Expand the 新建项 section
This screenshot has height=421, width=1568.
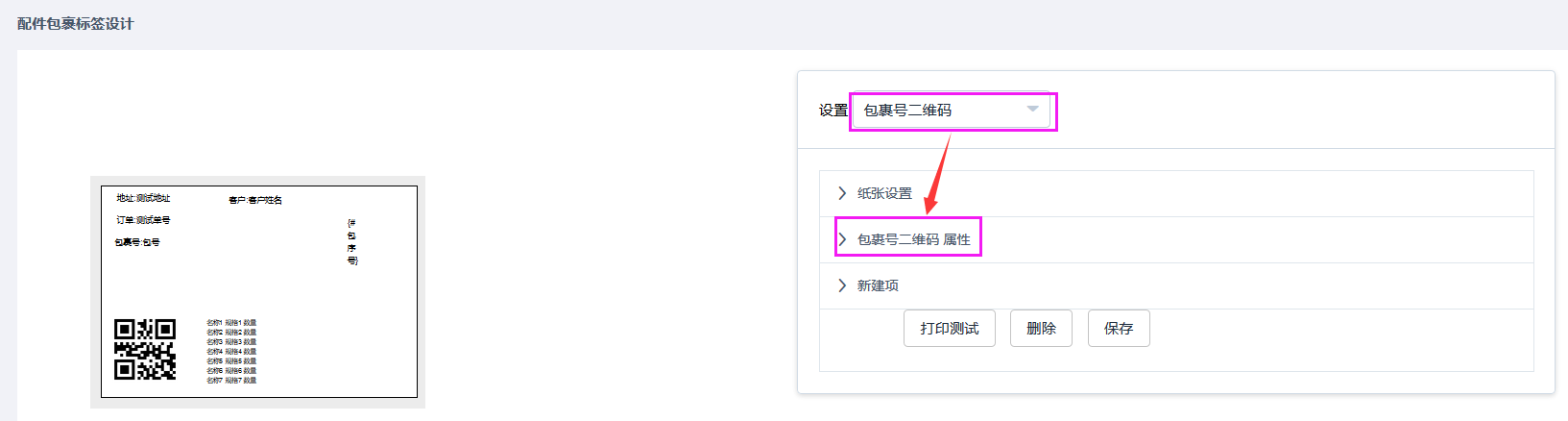(x=1176, y=285)
